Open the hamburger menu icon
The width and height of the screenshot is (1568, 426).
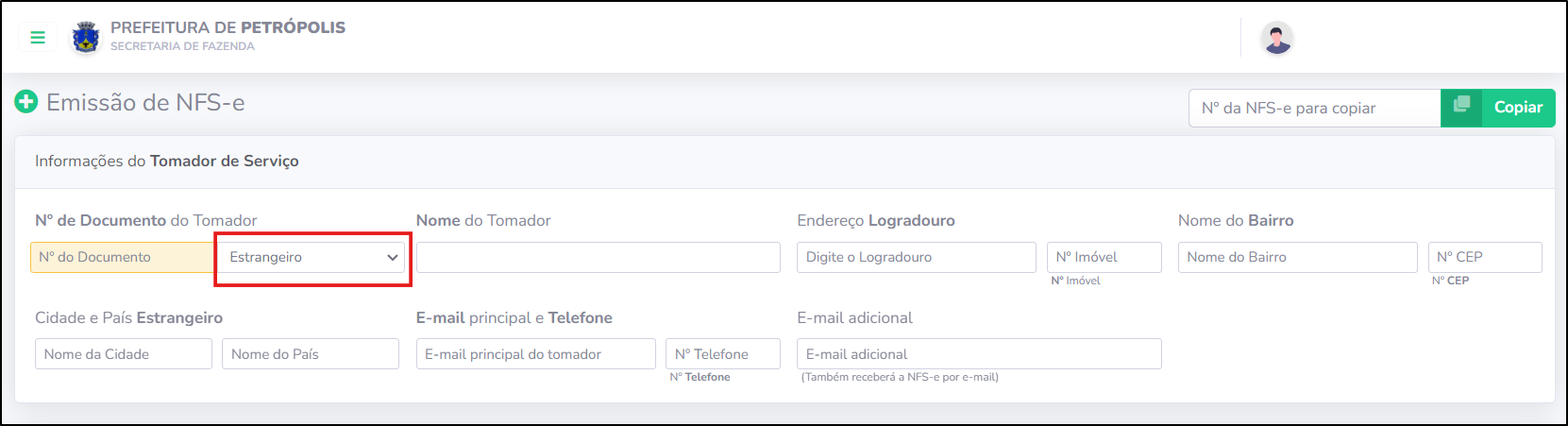38,38
